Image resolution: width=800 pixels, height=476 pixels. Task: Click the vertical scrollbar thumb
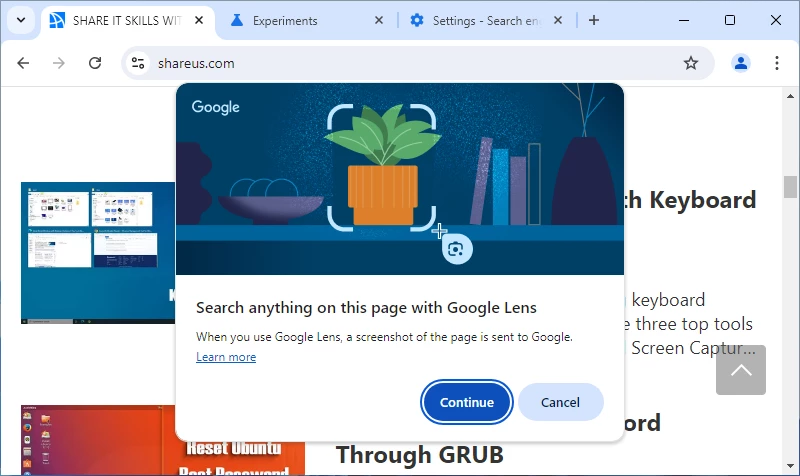[790, 186]
